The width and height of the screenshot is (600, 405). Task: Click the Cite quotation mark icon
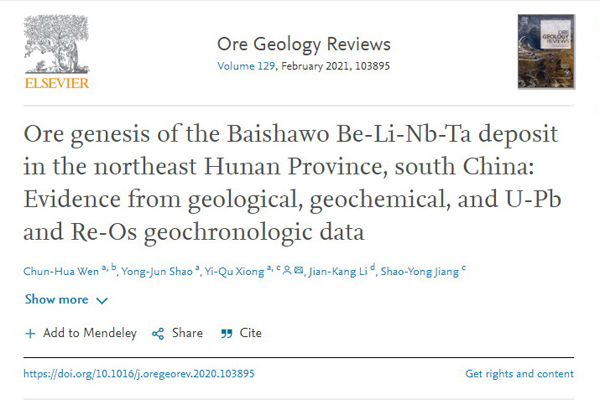click(x=226, y=333)
